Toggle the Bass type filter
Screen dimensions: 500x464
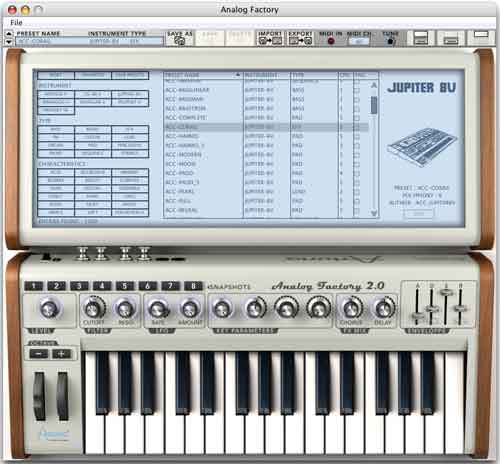click(56, 129)
